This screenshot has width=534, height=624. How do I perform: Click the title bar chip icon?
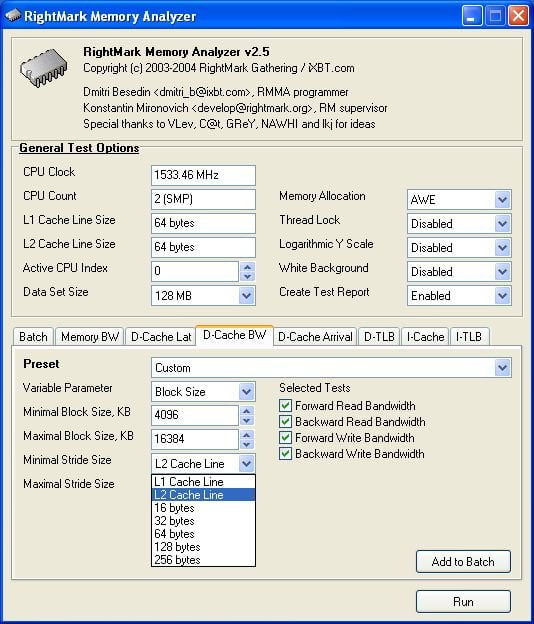pyautogui.click(x=13, y=16)
